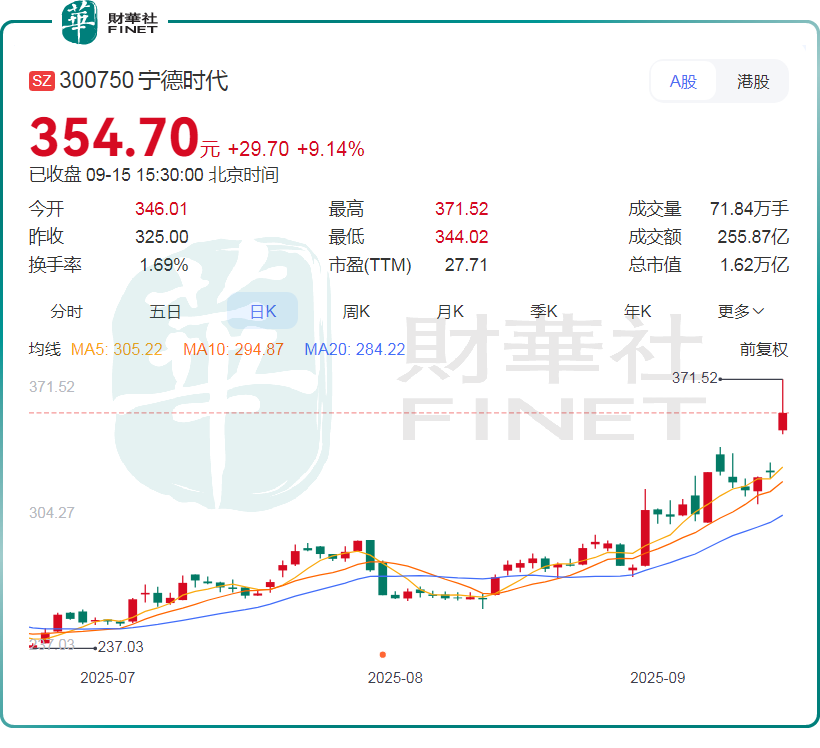Click the 成交量 value 71.84万手
820x748 pixels.
pos(749,209)
